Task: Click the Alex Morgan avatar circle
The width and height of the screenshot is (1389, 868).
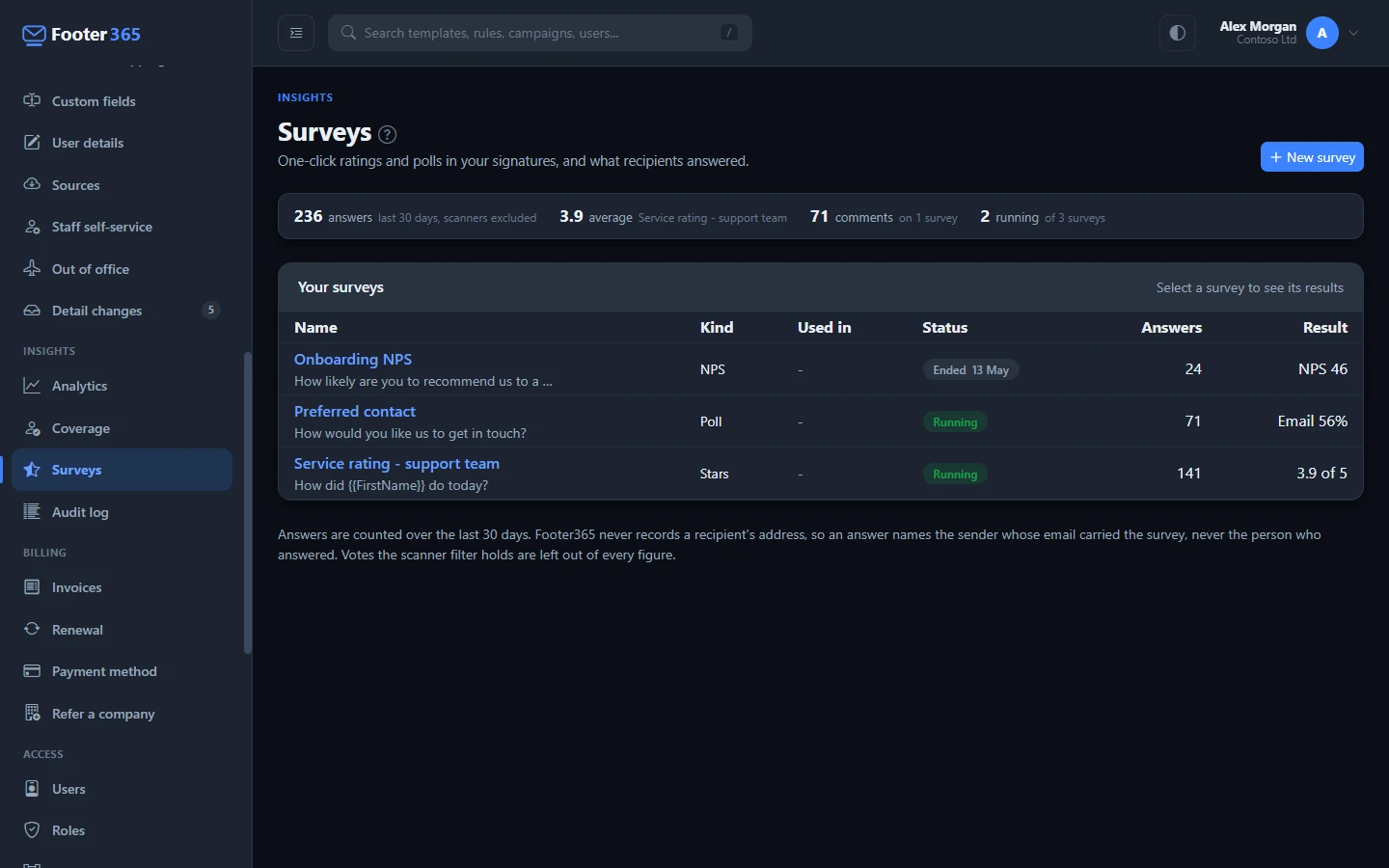Action: pos(1321,33)
